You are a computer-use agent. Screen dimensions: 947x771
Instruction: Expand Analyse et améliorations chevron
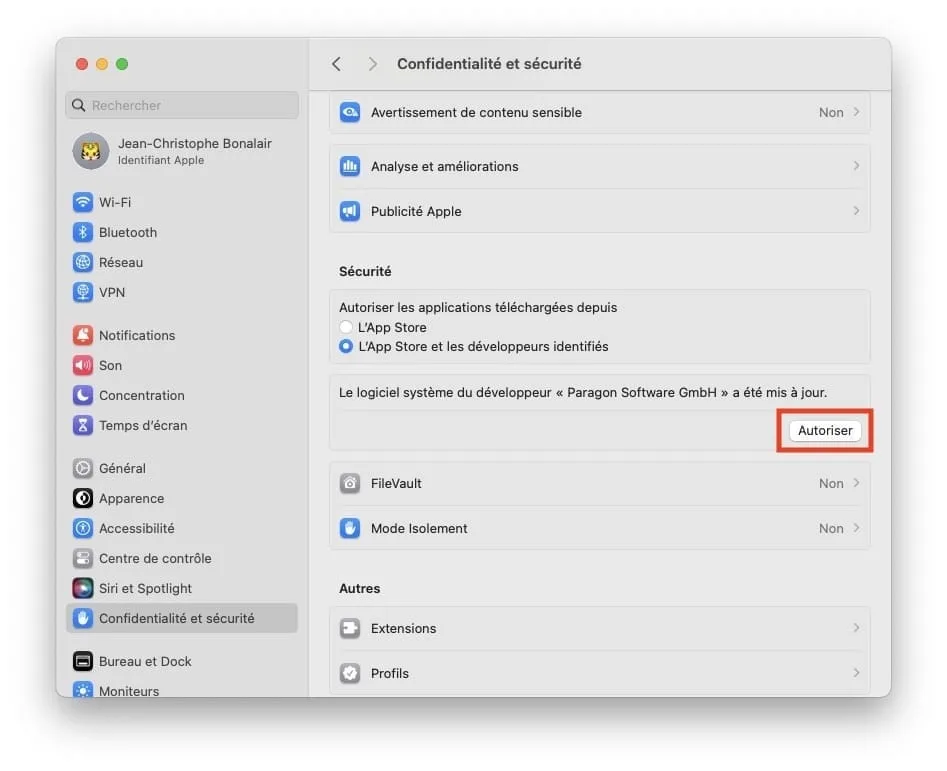[x=856, y=166]
